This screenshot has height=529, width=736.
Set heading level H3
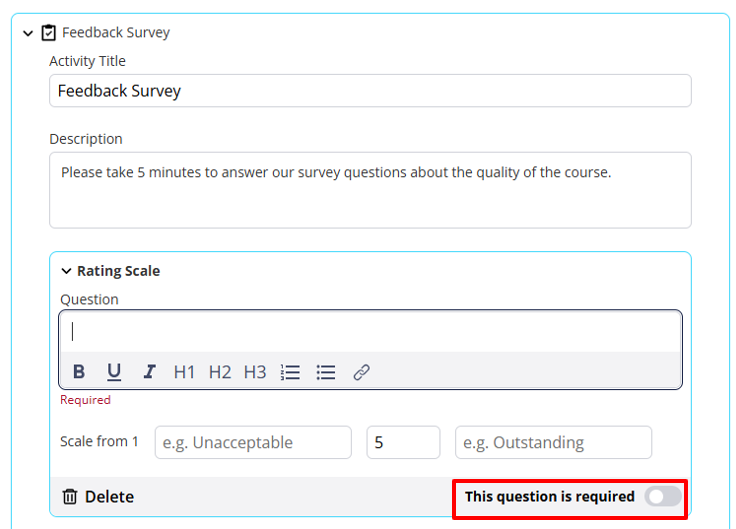[255, 372]
